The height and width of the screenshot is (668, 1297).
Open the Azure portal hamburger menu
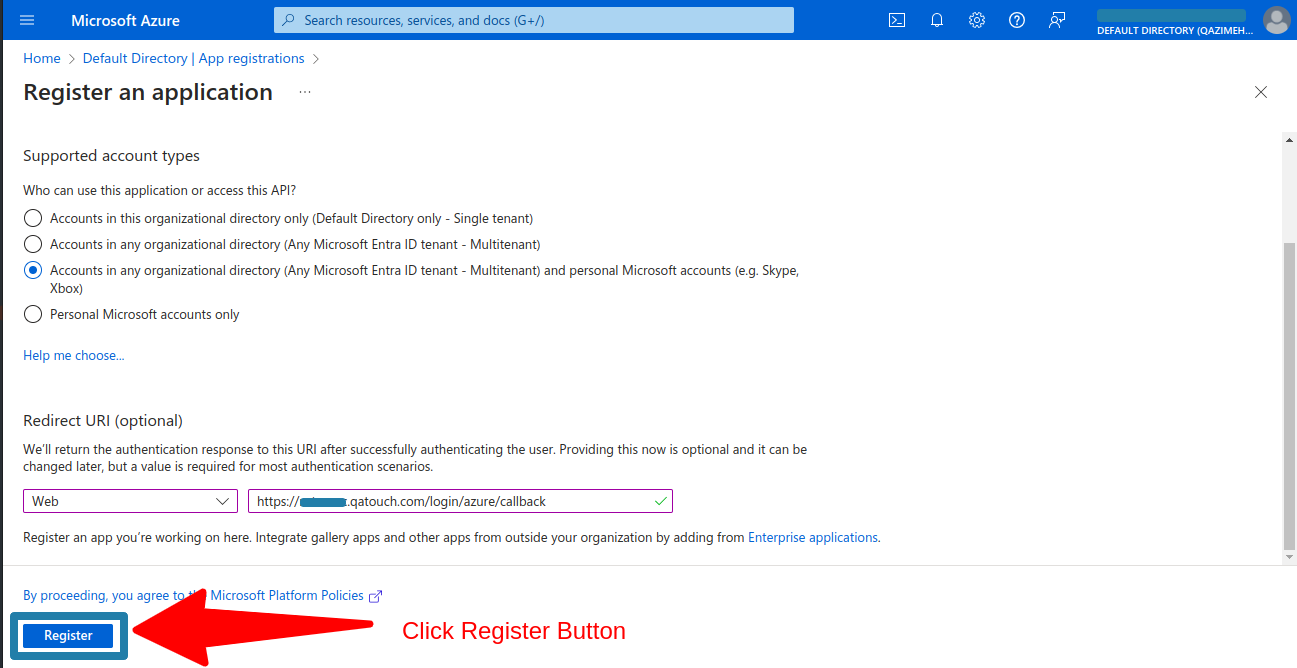click(27, 20)
